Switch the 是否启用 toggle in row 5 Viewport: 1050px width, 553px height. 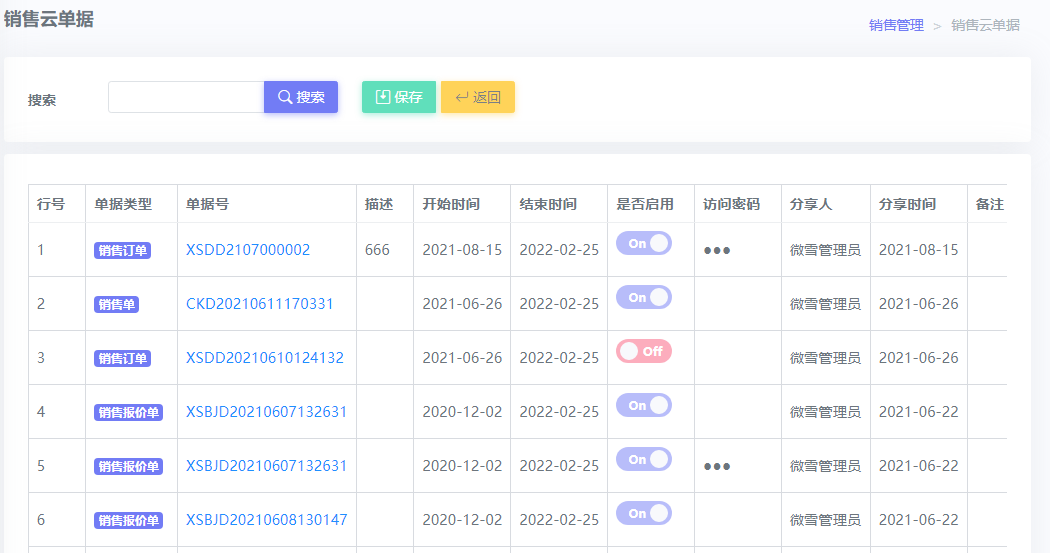tap(644, 459)
